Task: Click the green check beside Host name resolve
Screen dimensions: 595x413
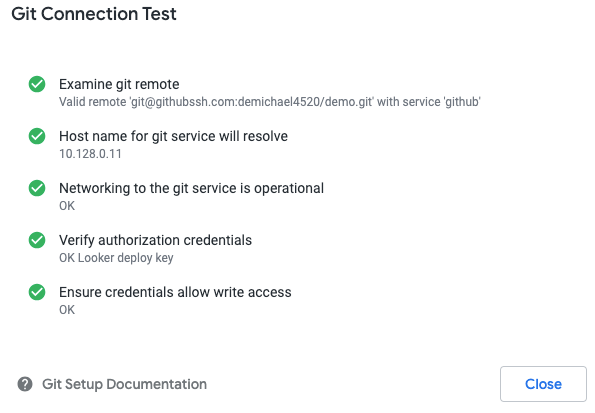Action: 37,136
